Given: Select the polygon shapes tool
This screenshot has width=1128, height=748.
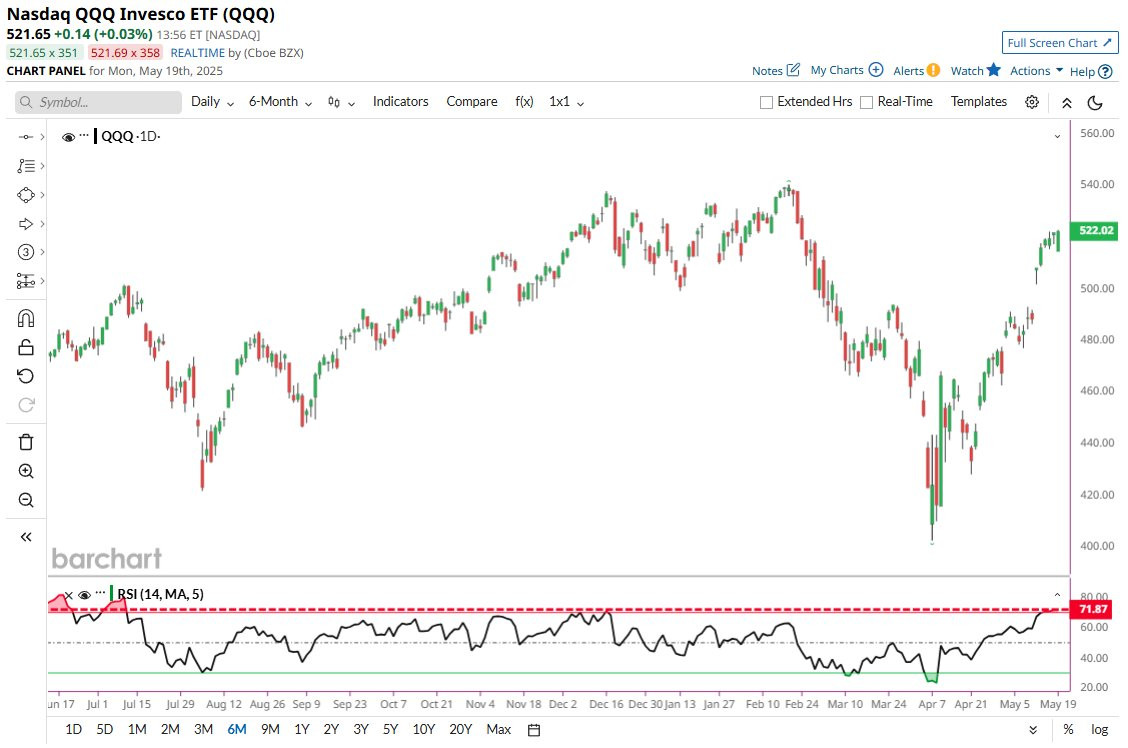Looking at the screenshot, I should point(26,195).
